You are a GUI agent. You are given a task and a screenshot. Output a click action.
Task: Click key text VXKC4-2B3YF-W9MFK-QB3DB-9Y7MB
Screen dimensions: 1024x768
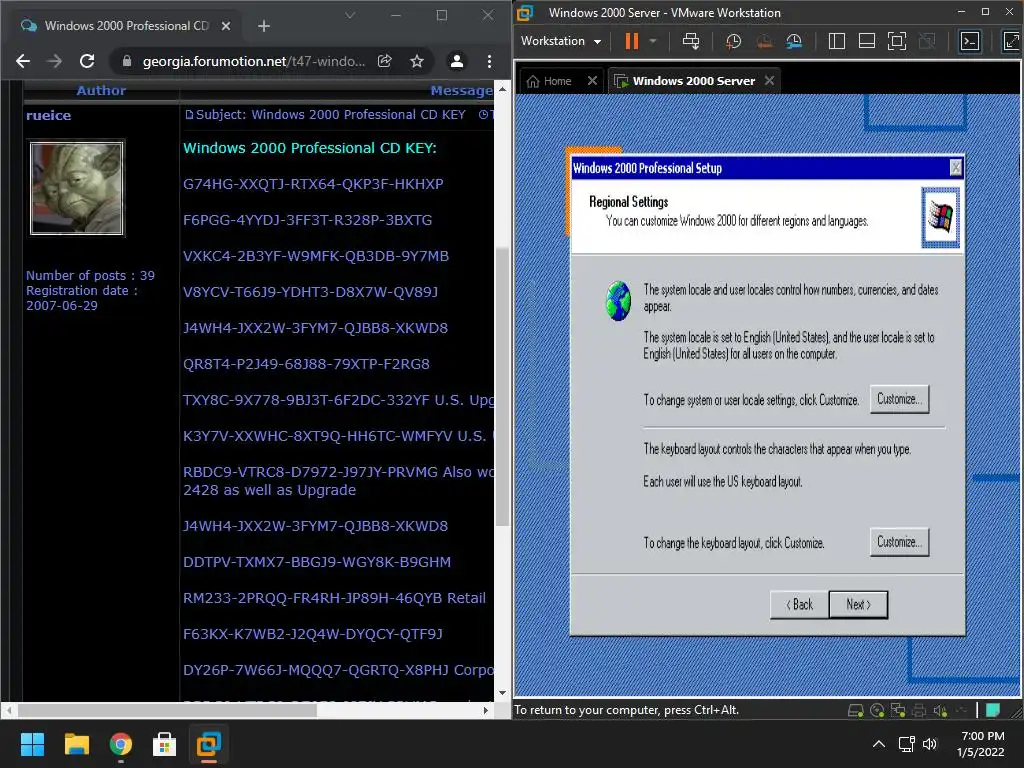click(x=316, y=256)
